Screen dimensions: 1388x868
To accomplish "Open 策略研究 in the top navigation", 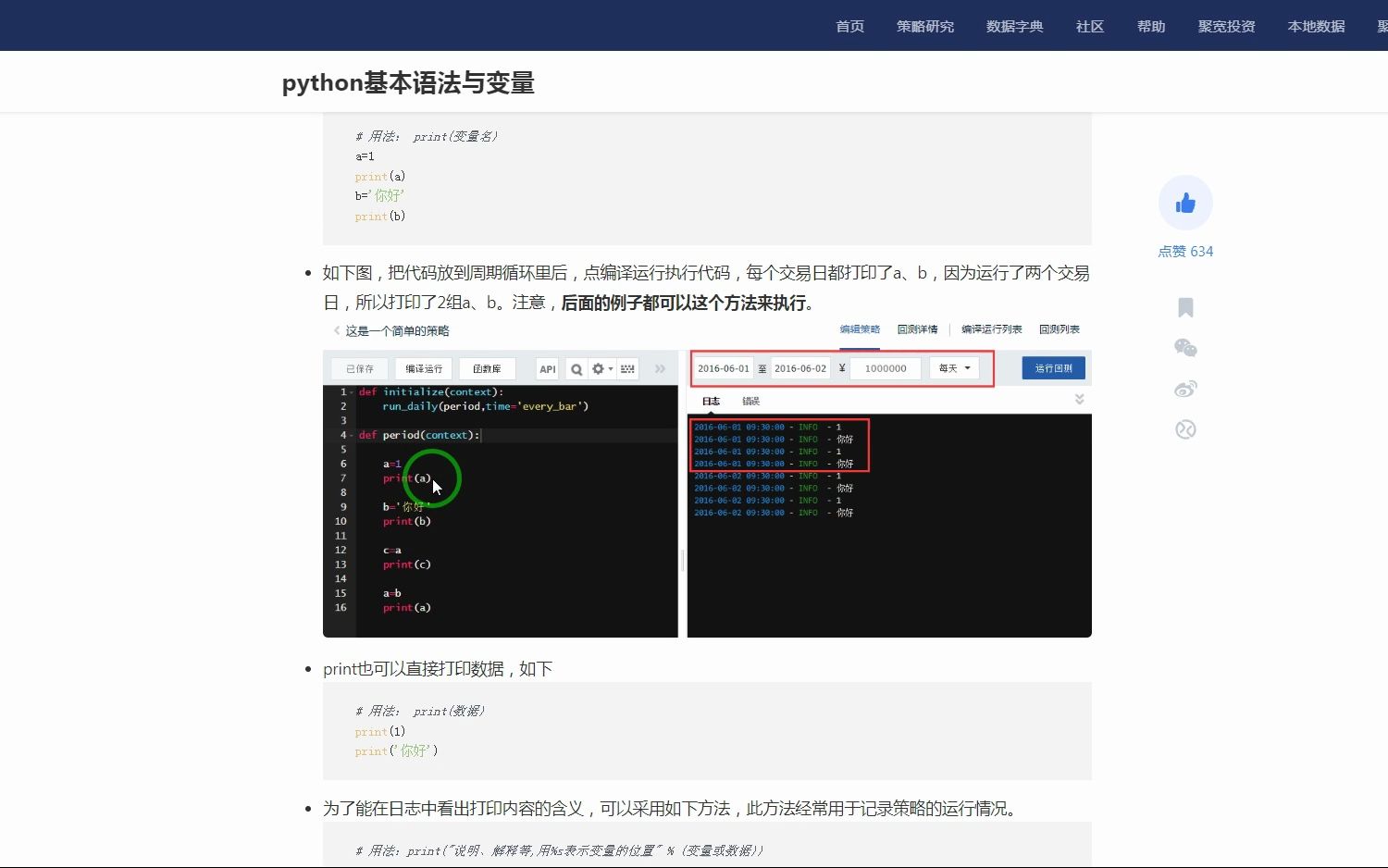I will click(x=925, y=26).
